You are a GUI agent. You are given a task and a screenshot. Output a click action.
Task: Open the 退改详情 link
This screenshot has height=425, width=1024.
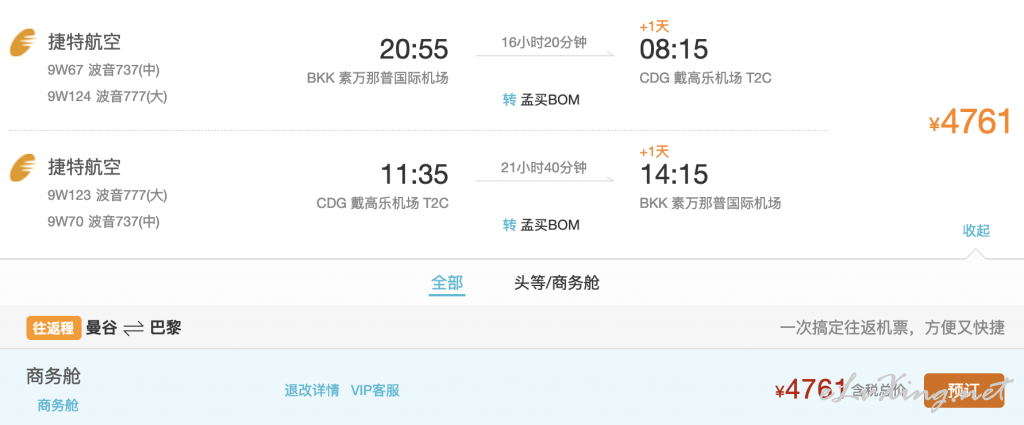click(312, 390)
